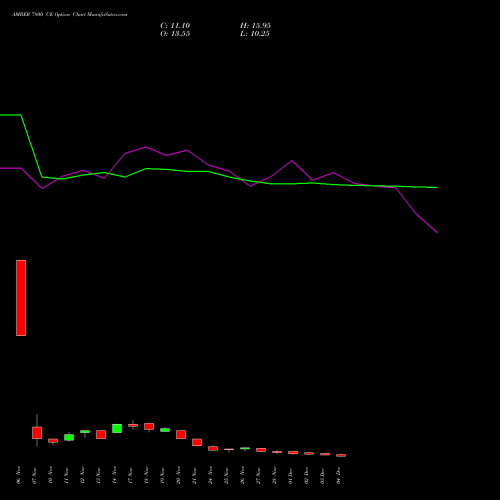Click the green candlestick for 19 Nov
Screen dimensions: 500x500
[x=165, y=430]
